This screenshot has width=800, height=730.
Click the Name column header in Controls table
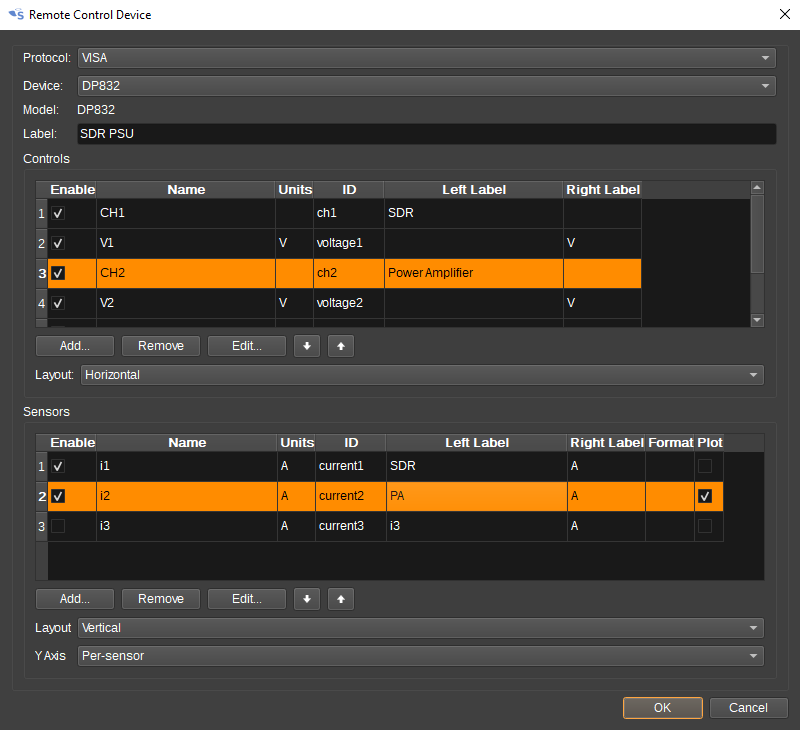tap(186, 189)
